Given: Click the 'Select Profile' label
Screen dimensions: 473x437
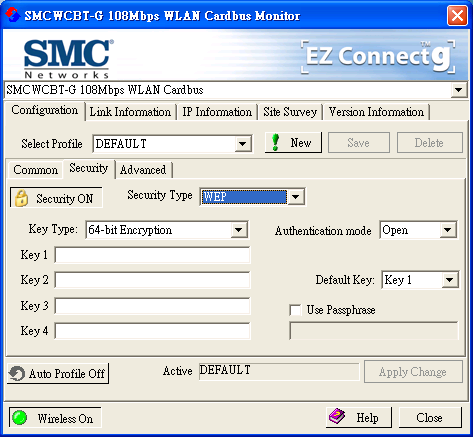Looking at the screenshot, I should 52,144.
